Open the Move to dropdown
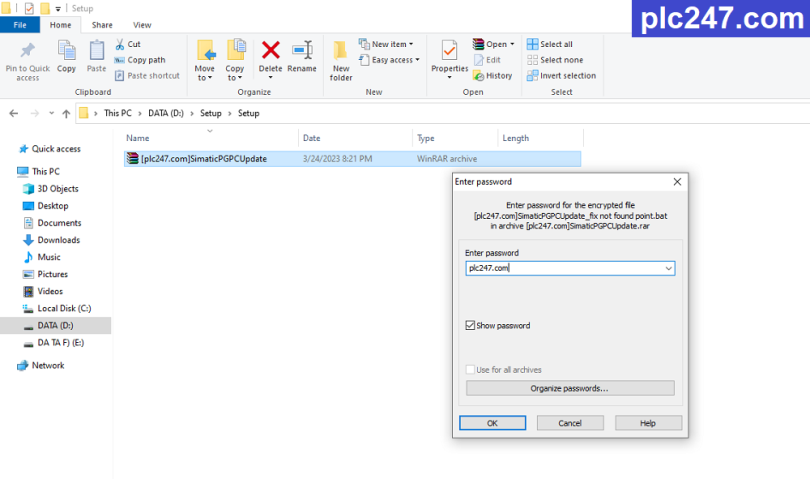Screen dimensions: 810x479 pyautogui.click(x=205, y=58)
